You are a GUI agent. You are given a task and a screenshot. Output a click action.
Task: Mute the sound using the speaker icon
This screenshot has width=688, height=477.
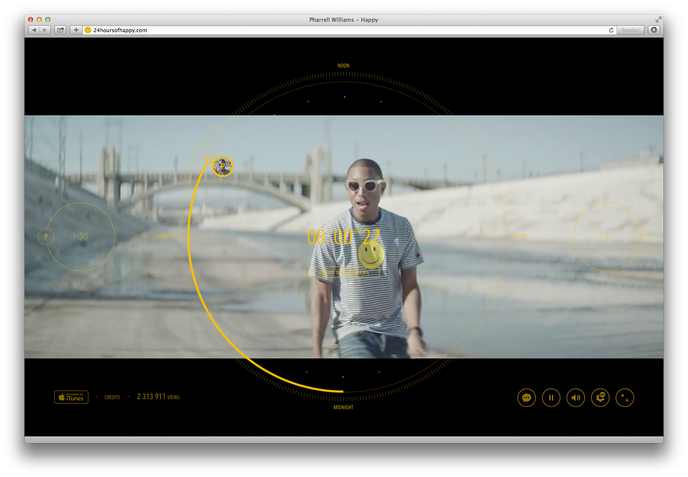click(576, 398)
